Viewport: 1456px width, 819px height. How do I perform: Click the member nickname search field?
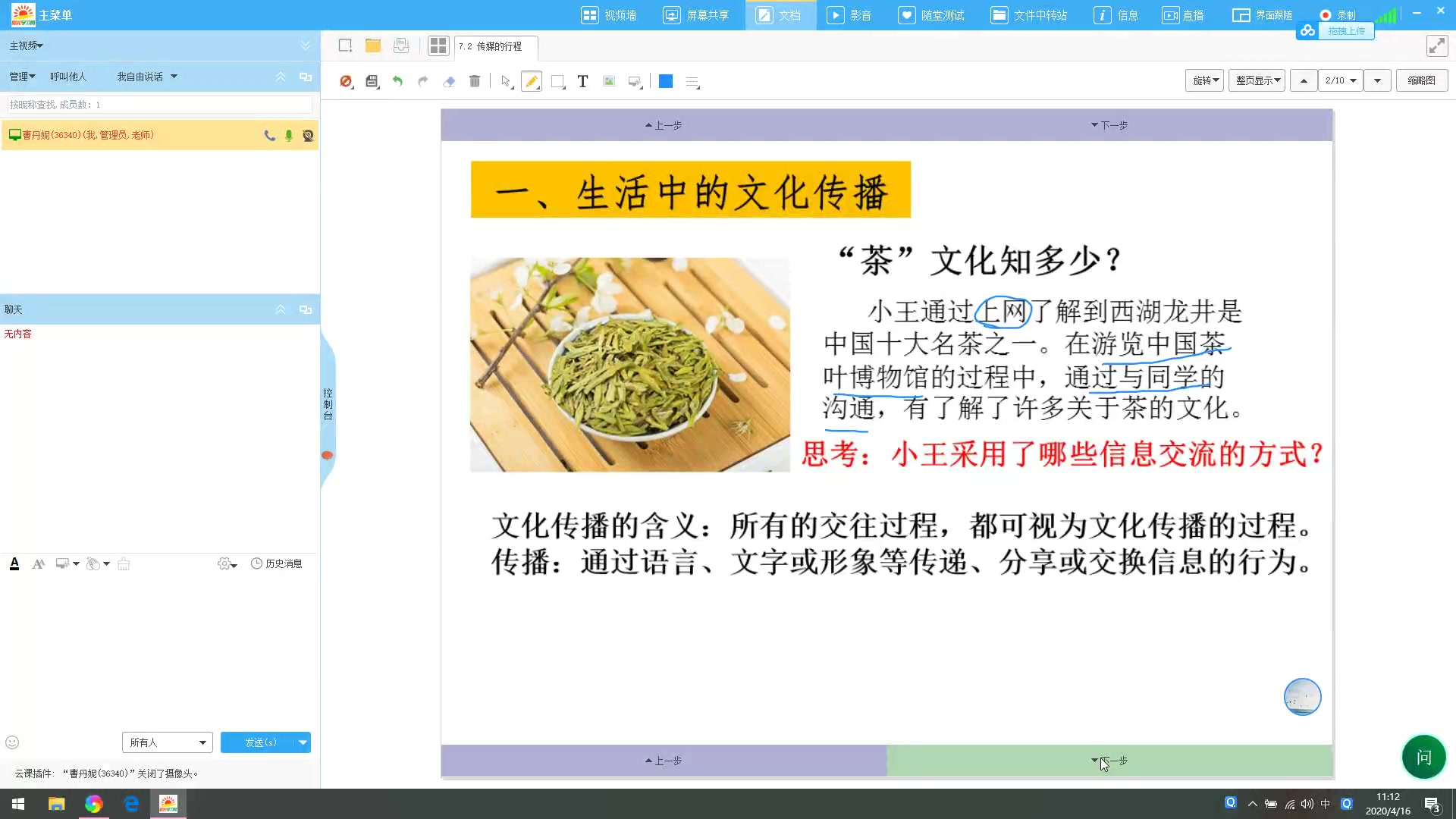pos(159,105)
